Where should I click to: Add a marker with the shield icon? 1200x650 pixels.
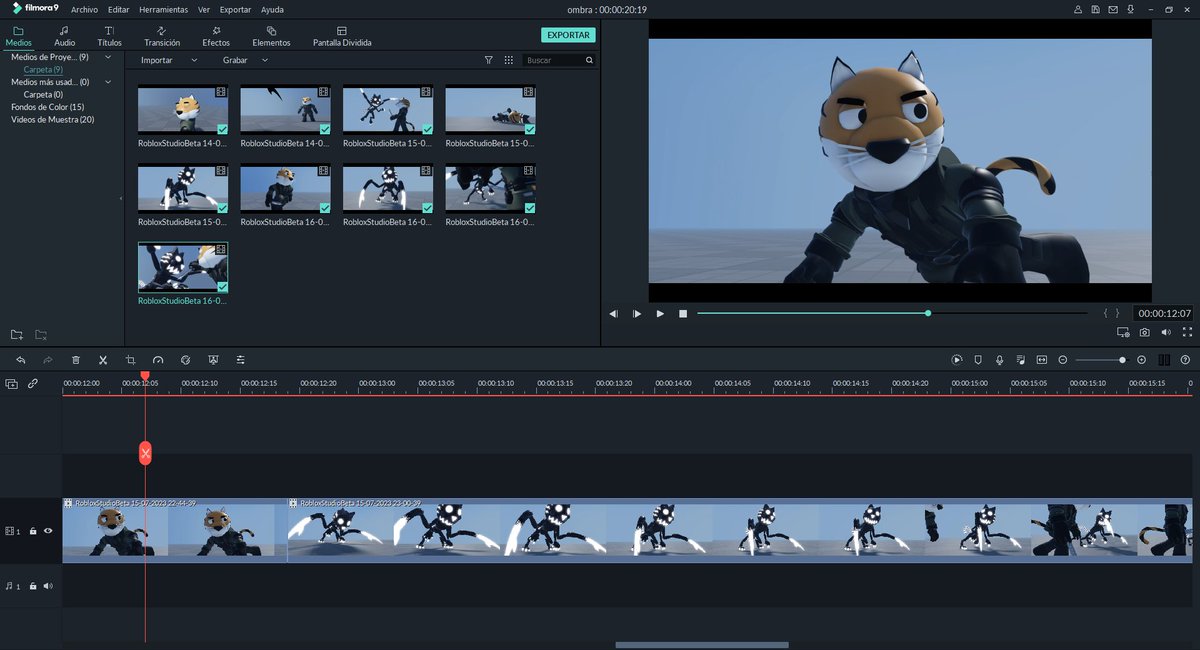tap(978, 360)
